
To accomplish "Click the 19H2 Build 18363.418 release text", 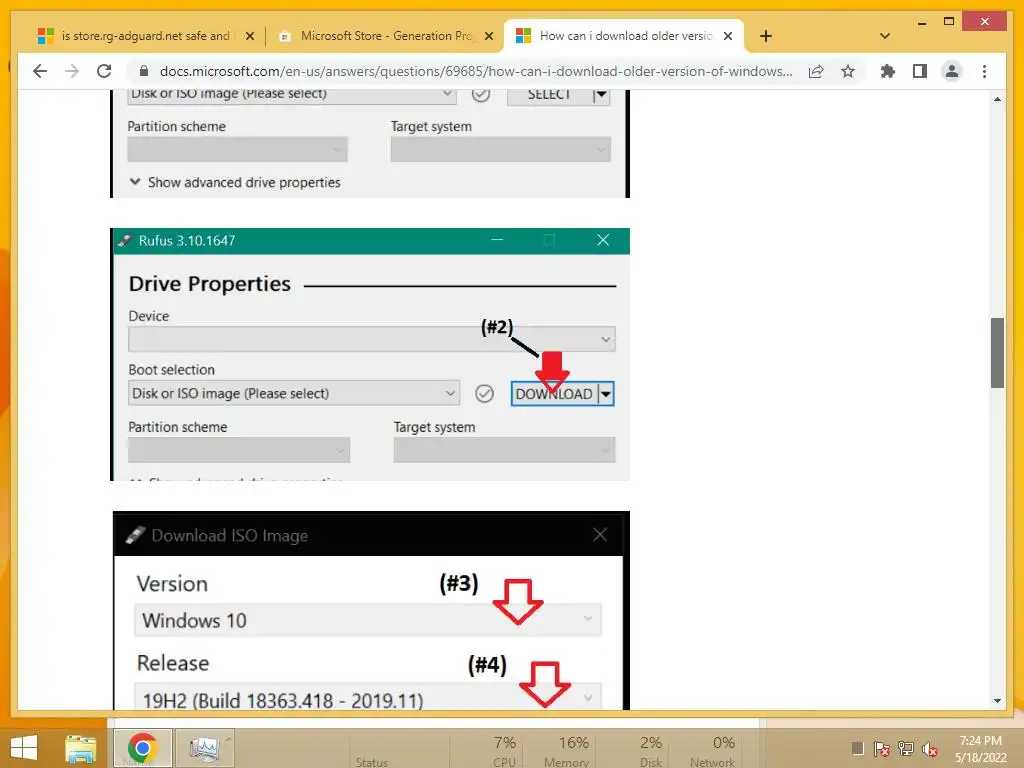I will tap(283, 701).
